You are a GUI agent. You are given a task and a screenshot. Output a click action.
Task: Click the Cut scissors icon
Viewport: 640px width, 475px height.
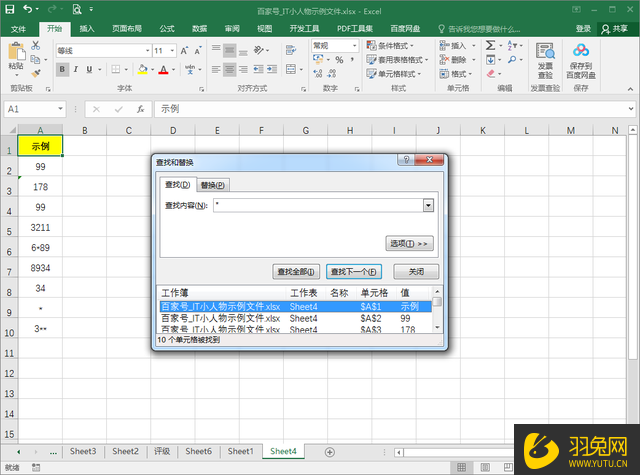click(x=36, y=45)
